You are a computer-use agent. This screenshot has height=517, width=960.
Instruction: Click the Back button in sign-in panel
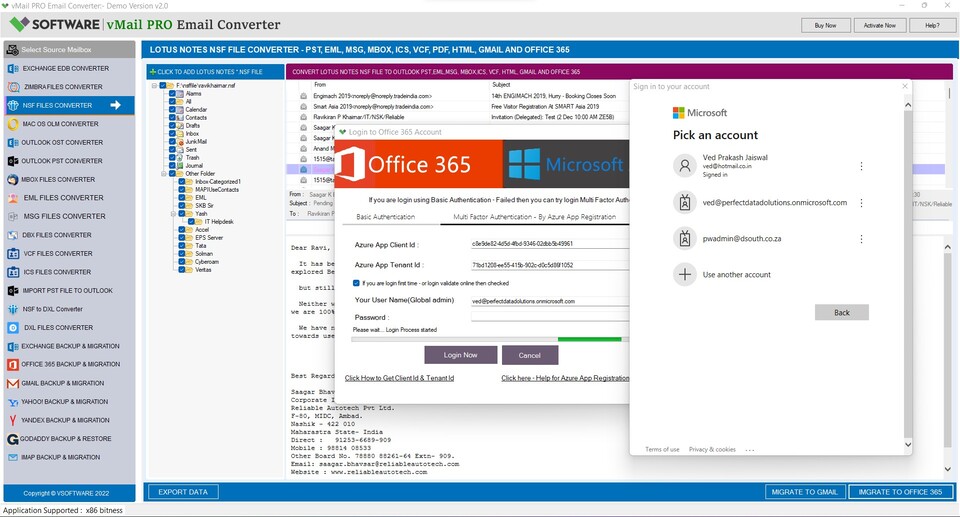tap(841, 312)
